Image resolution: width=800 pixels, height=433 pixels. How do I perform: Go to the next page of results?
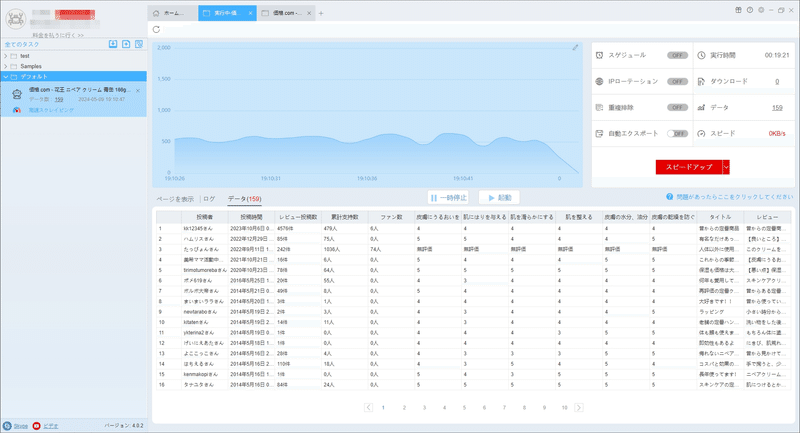click(x=579, y=407)
